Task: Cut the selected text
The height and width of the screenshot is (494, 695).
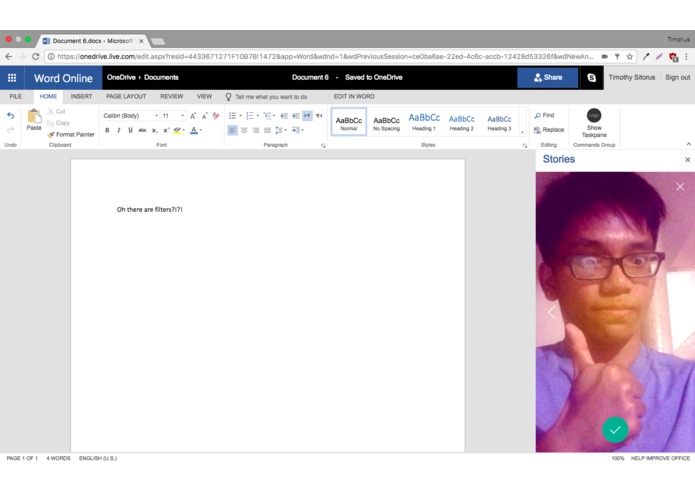Action: (x=56, y=112)
